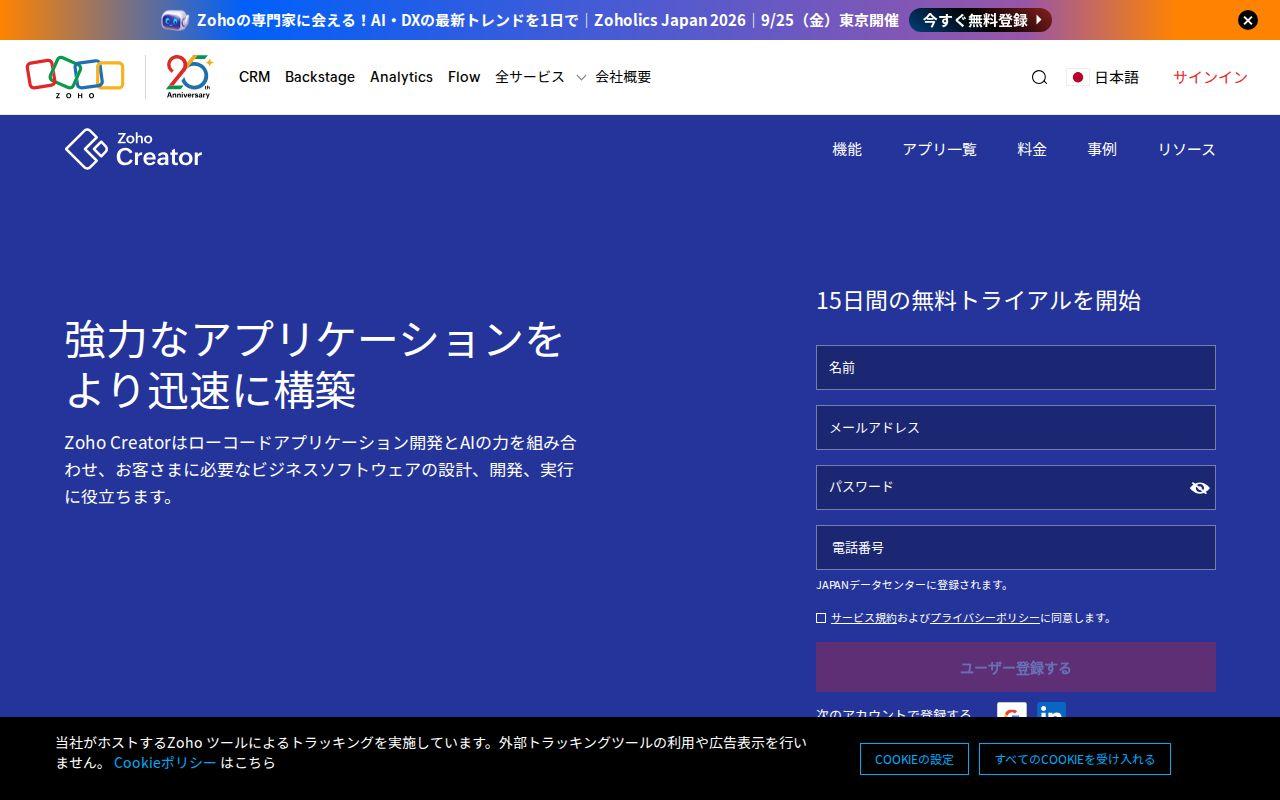Viewport: 1280px width, 800px height.
Task: Sign up with Google icon
Action: click(1012, 711)
